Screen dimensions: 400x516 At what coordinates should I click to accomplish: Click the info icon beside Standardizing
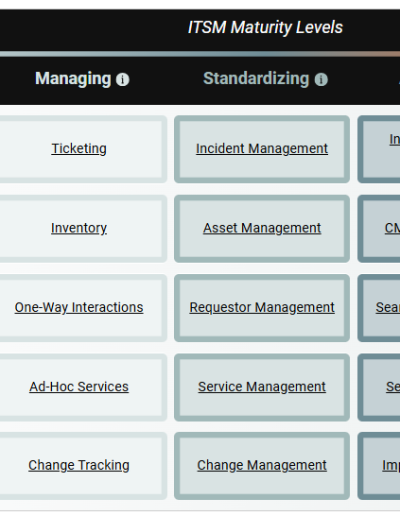pos(321,80)
